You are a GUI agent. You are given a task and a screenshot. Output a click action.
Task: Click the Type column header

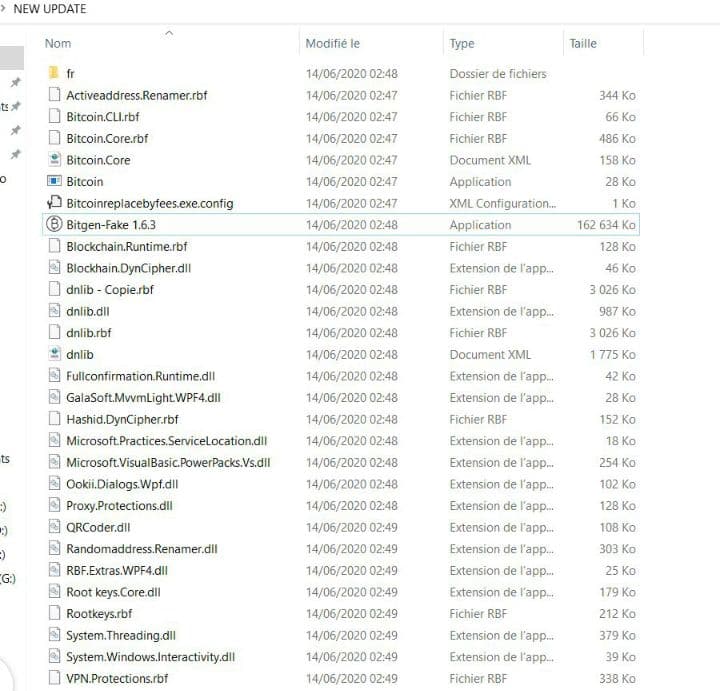tap(462, 43)
